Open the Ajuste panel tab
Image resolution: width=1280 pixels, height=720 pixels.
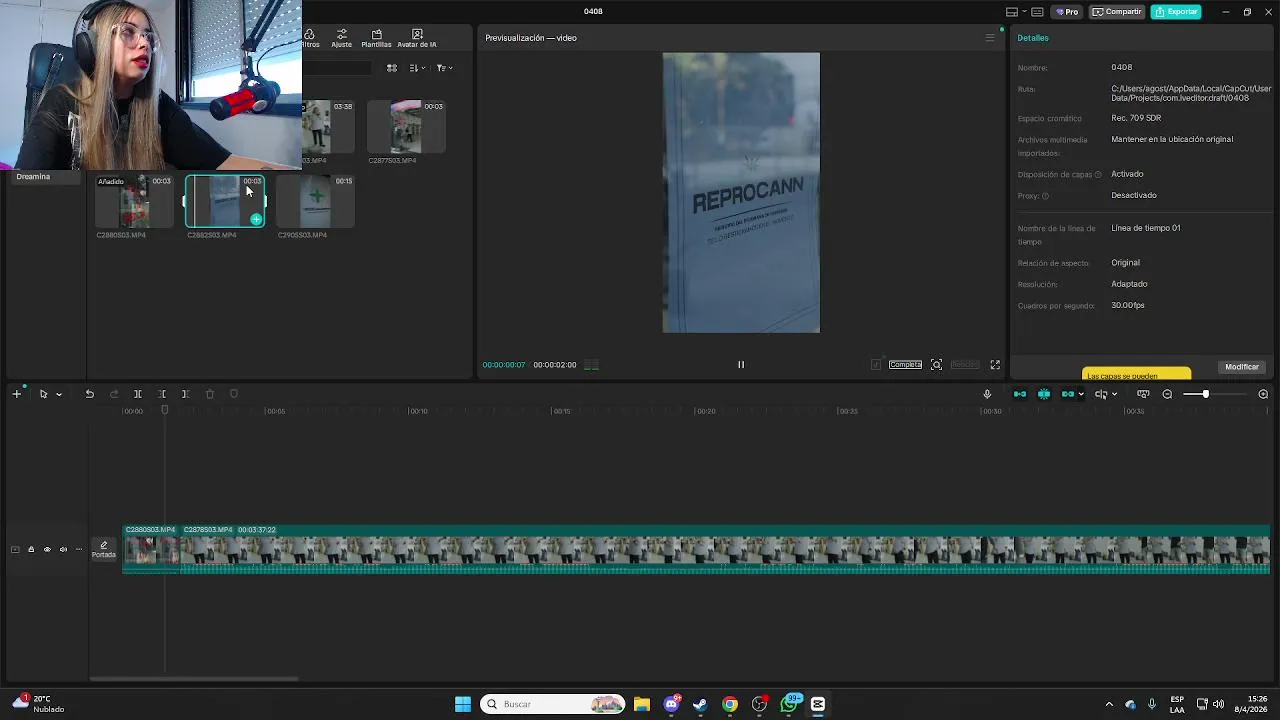[341, 38]
